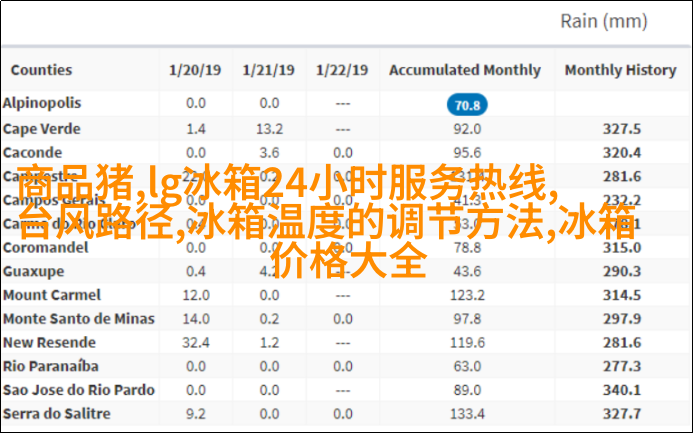This screenshot has width=694, height=434.
Task: Select the Rio Paranaíba county name
Action: pyautogui.click(x=50, y=366)
